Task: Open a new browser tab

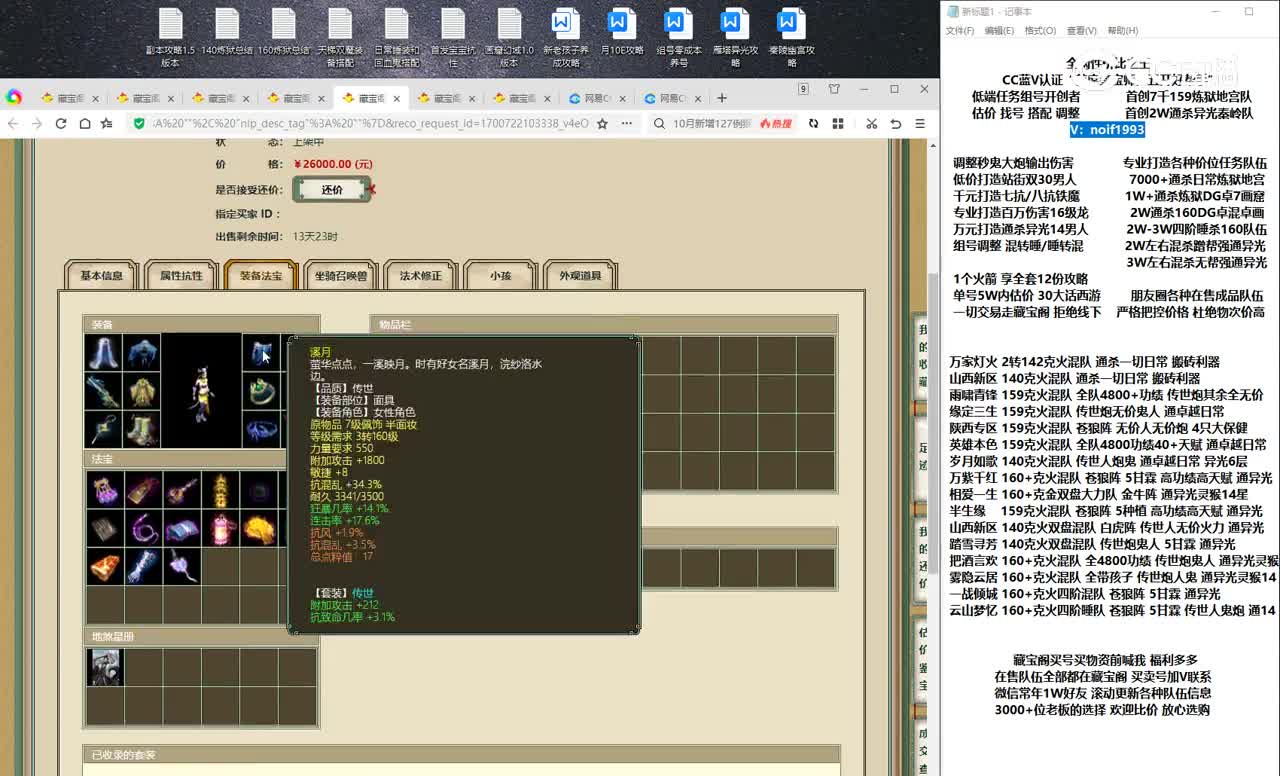Action: coord(722,98)
